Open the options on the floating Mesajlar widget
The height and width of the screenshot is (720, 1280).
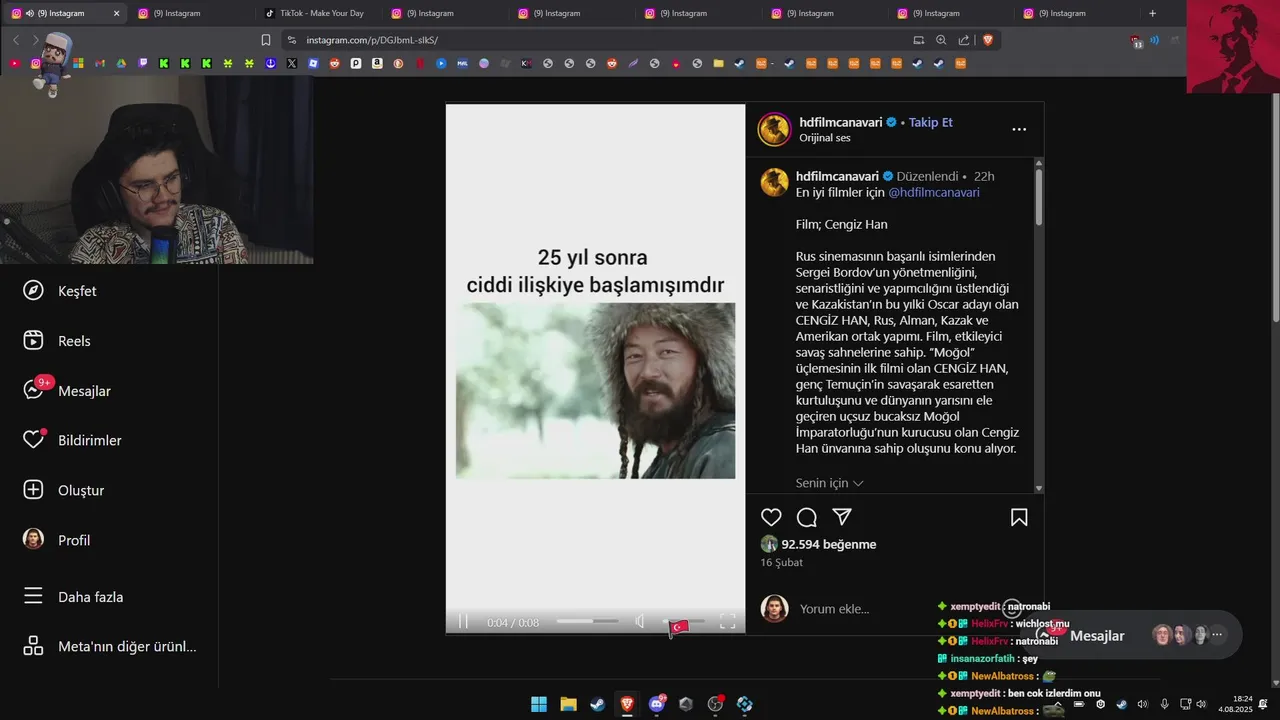pos(1217,635)
